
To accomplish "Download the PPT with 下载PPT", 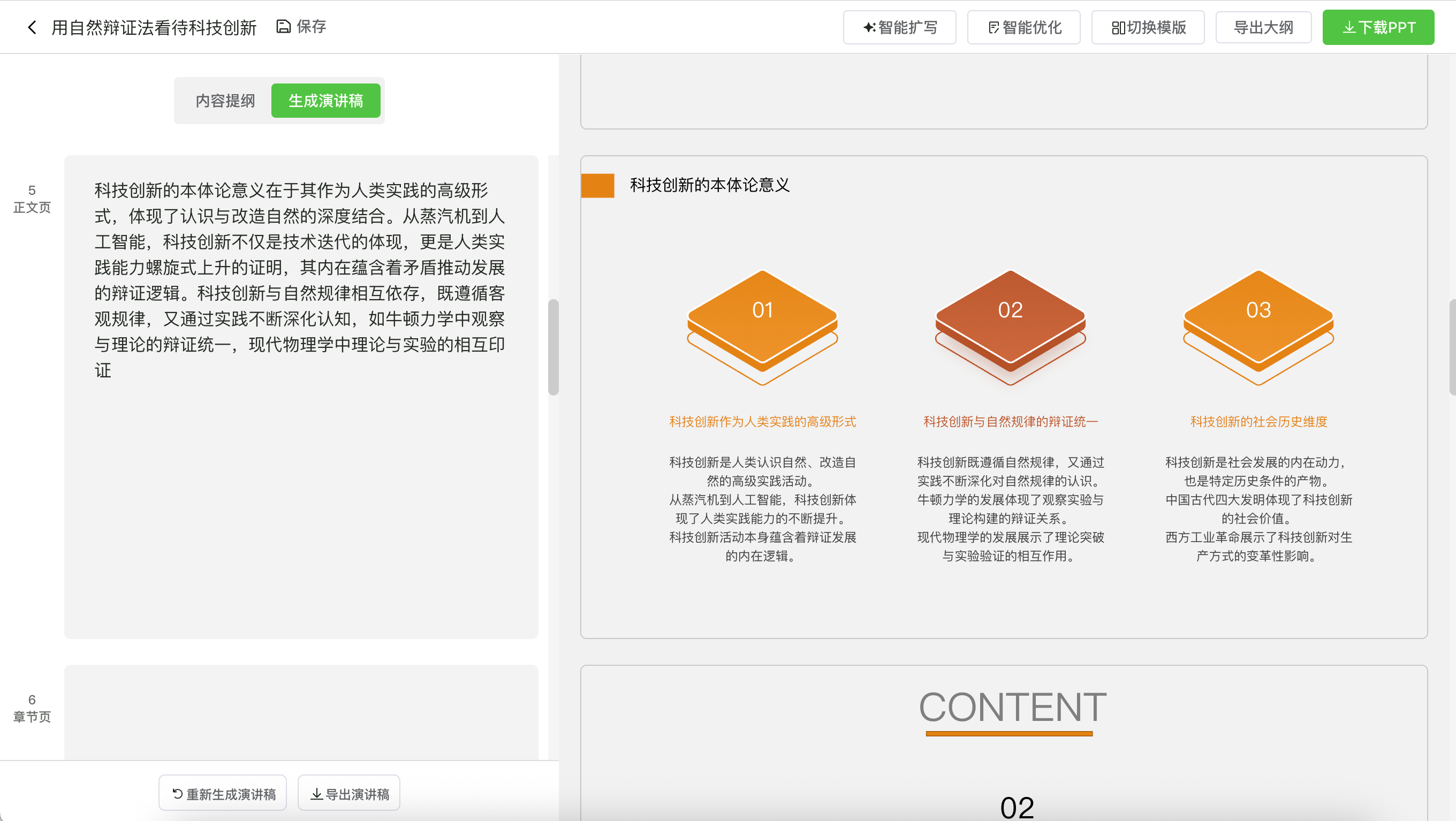I will (1378, 27).
